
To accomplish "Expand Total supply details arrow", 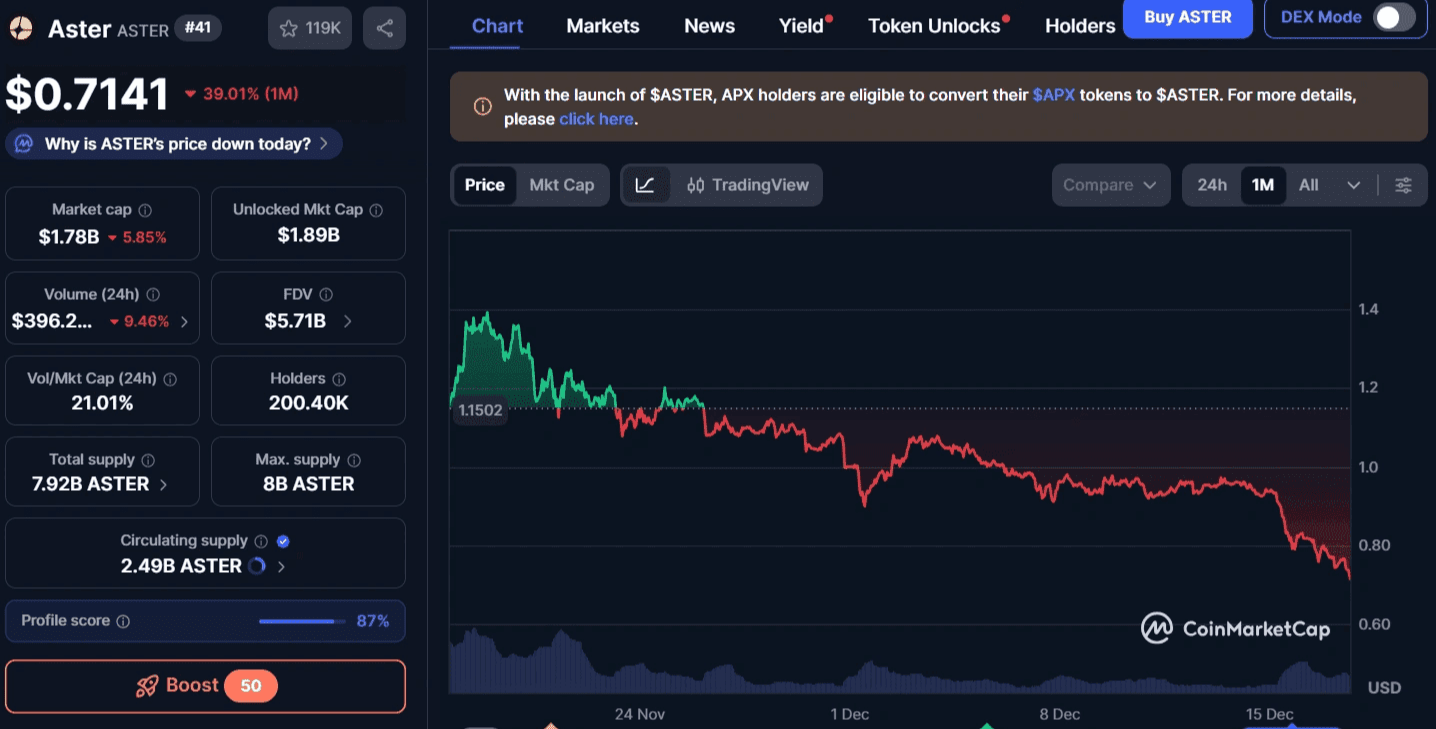I will tap(164, 484).
